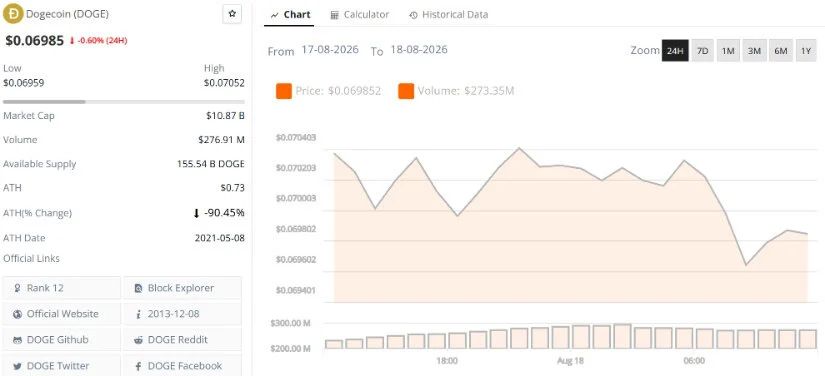This screenshot has width=825, height=376.
Task: Toggle the Price series orange swatch
Action: click(284, 91)
